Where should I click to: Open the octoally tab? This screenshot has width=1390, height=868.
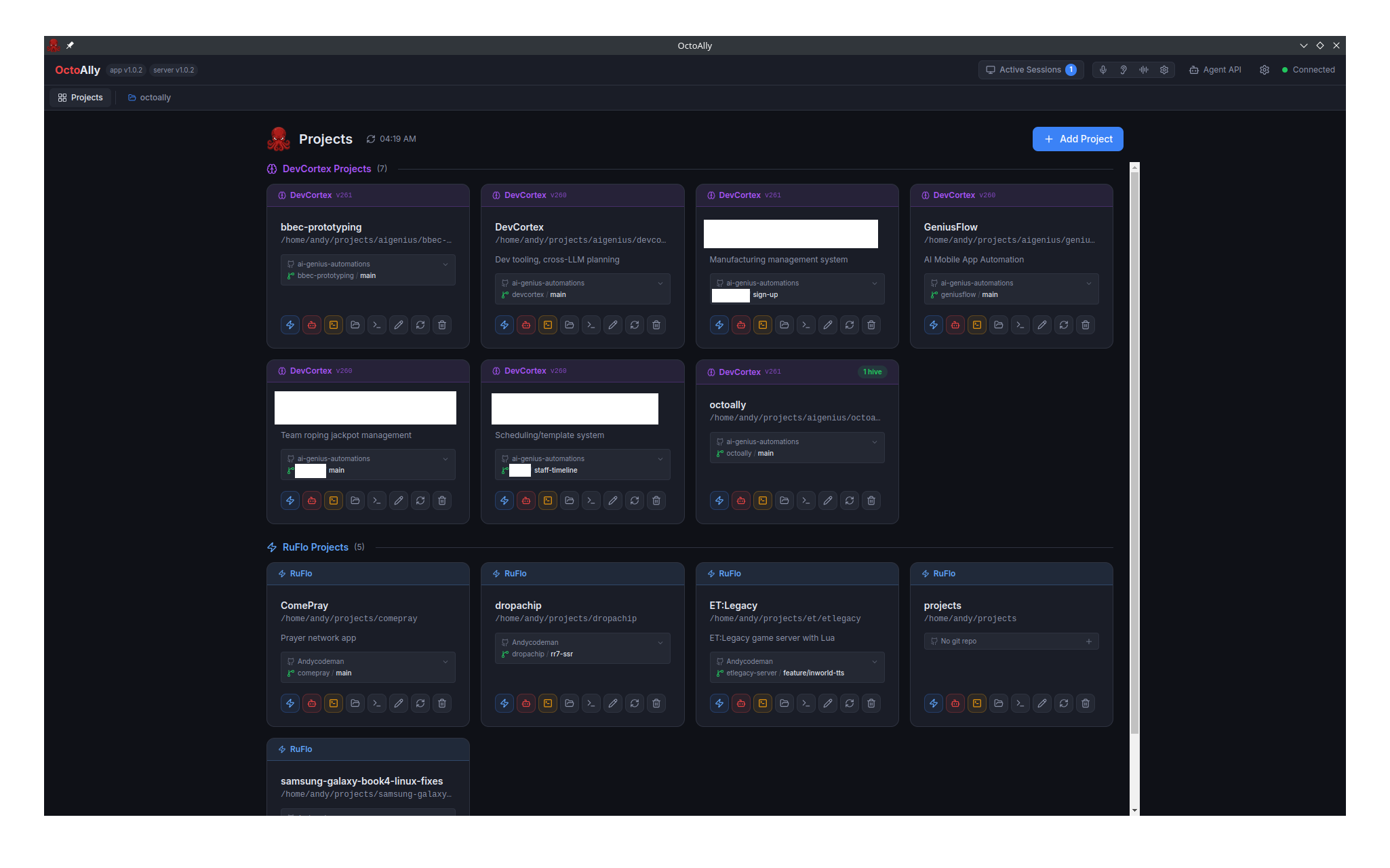coord(149,98)
